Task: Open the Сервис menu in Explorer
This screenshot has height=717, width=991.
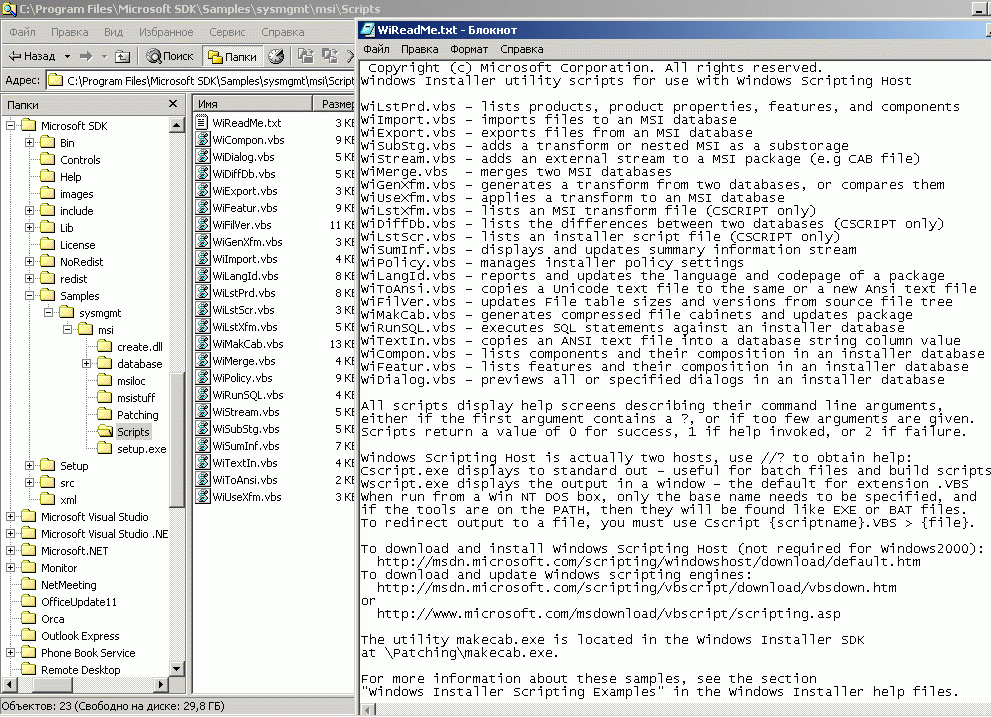Action: pos(227,32)
